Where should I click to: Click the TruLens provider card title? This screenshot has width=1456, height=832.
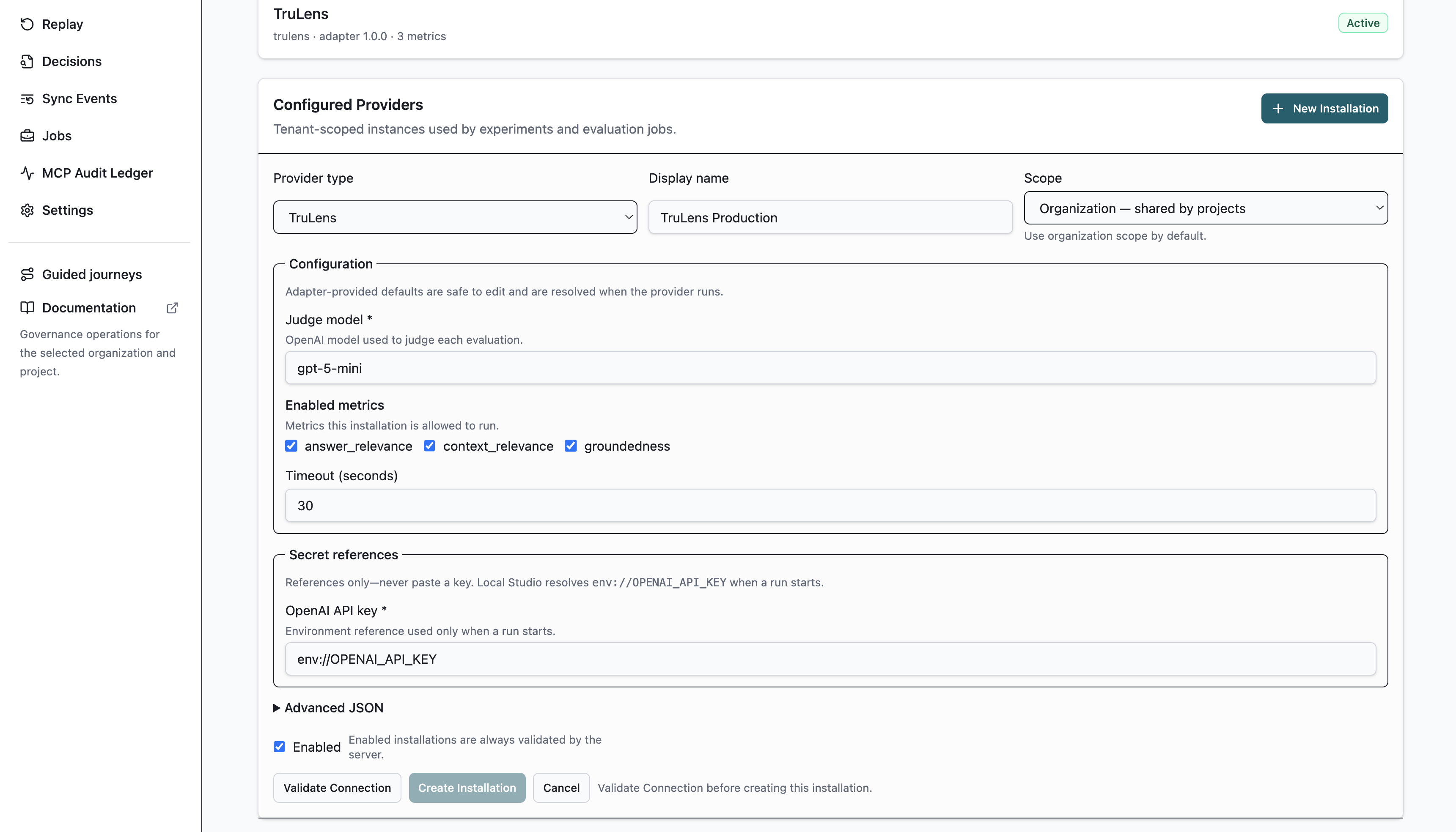tap(301, 14)
